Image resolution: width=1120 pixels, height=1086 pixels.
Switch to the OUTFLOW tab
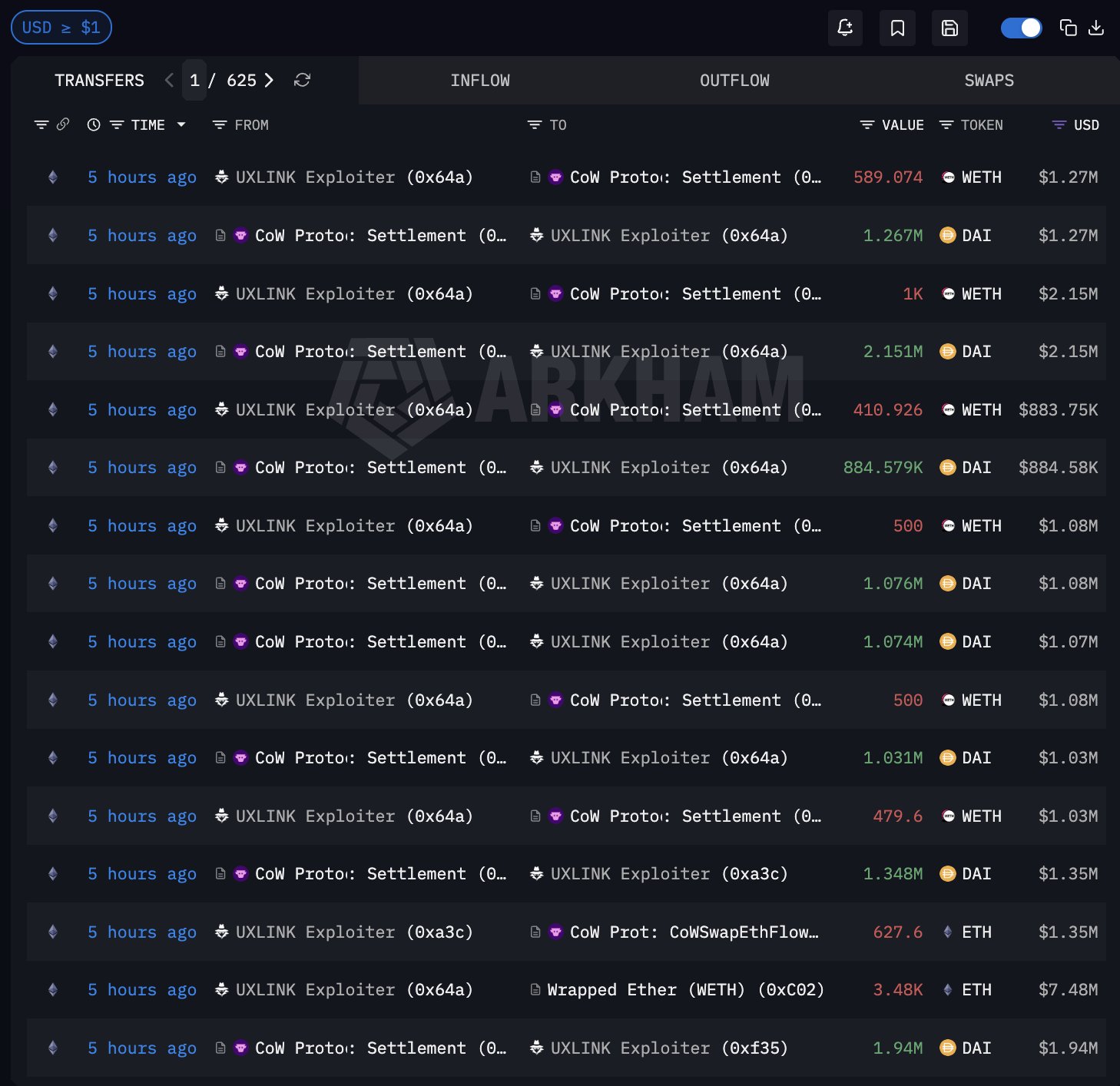tap(734, 81)
